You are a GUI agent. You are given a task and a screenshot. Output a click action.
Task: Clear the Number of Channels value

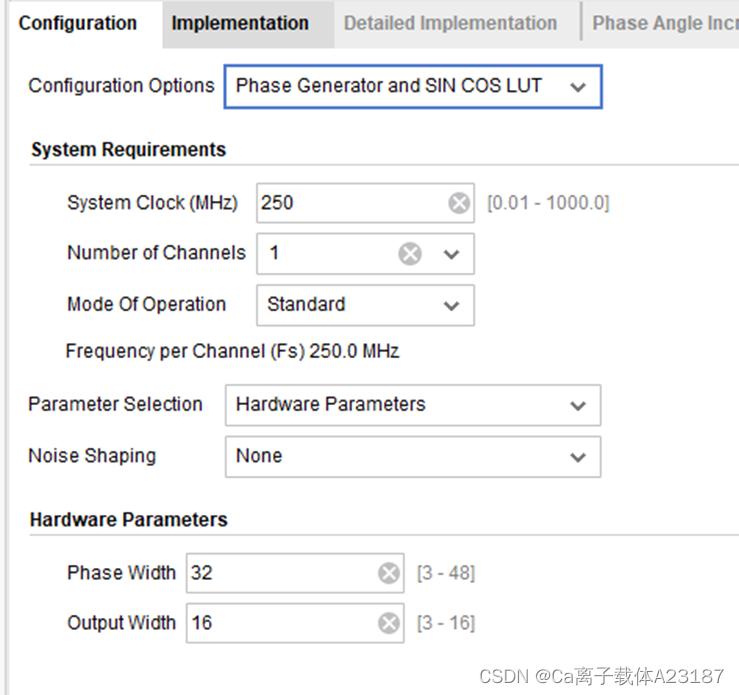click(410, 253)
